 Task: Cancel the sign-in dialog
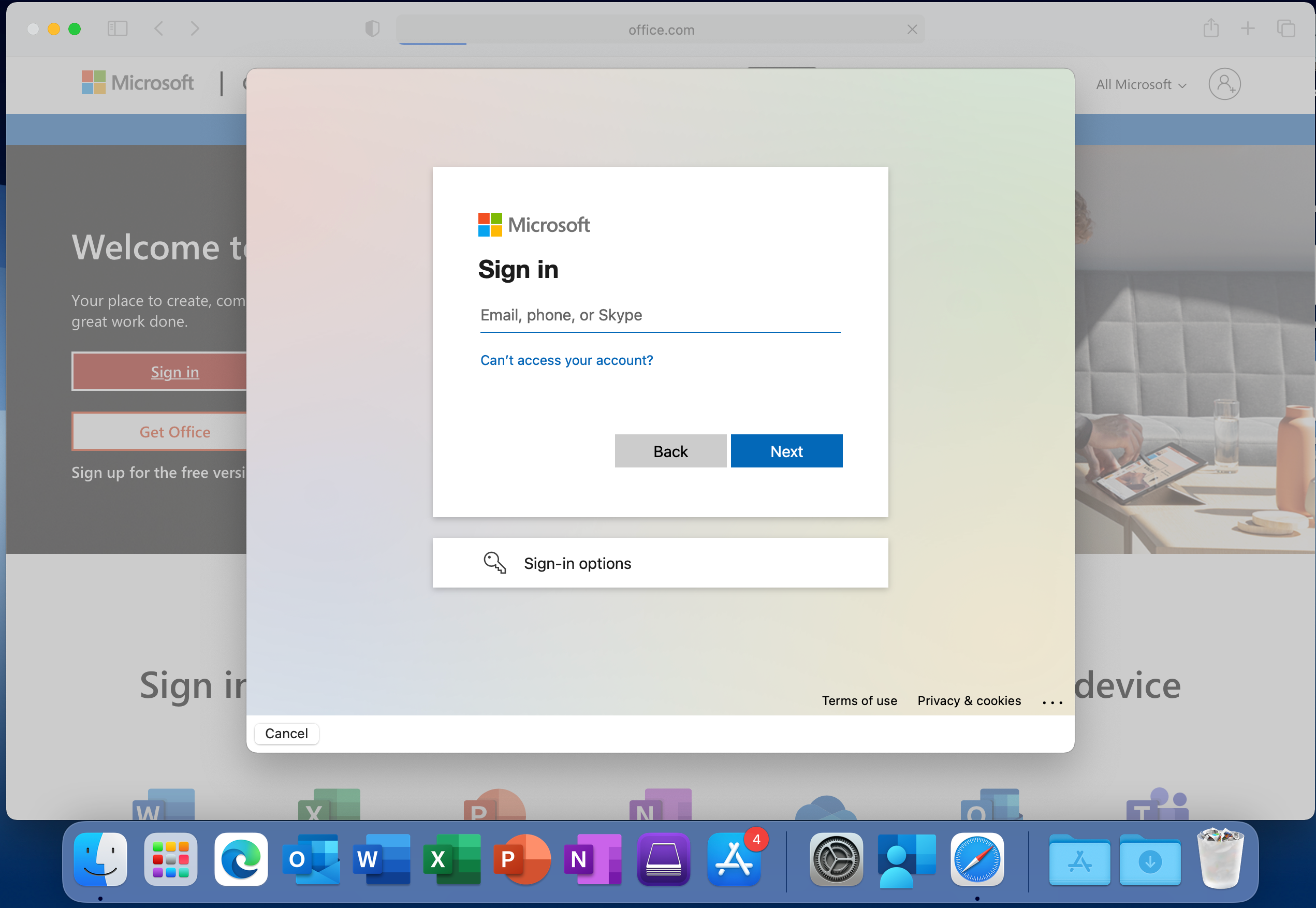tap(286, 734)
